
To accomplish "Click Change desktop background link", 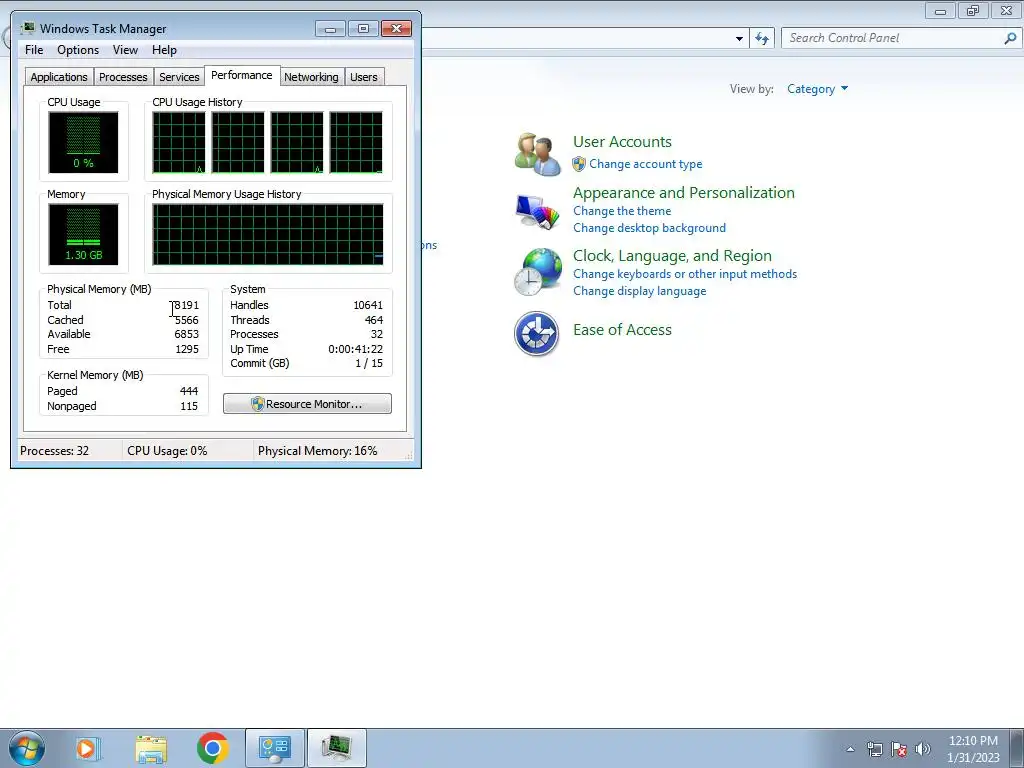I will [649, 228].
